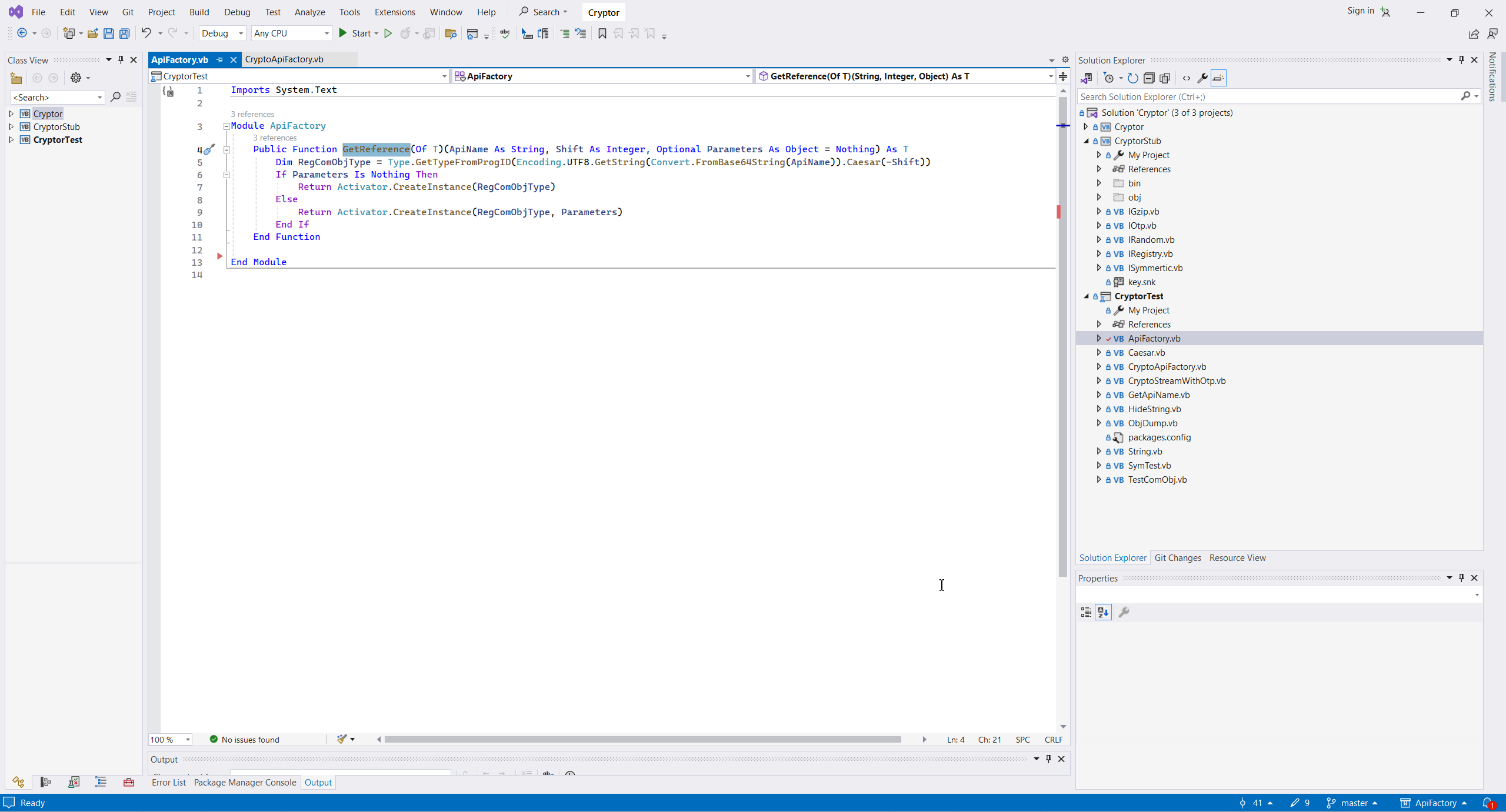Click the Save All toolbar icon

[x=125, y=34]
